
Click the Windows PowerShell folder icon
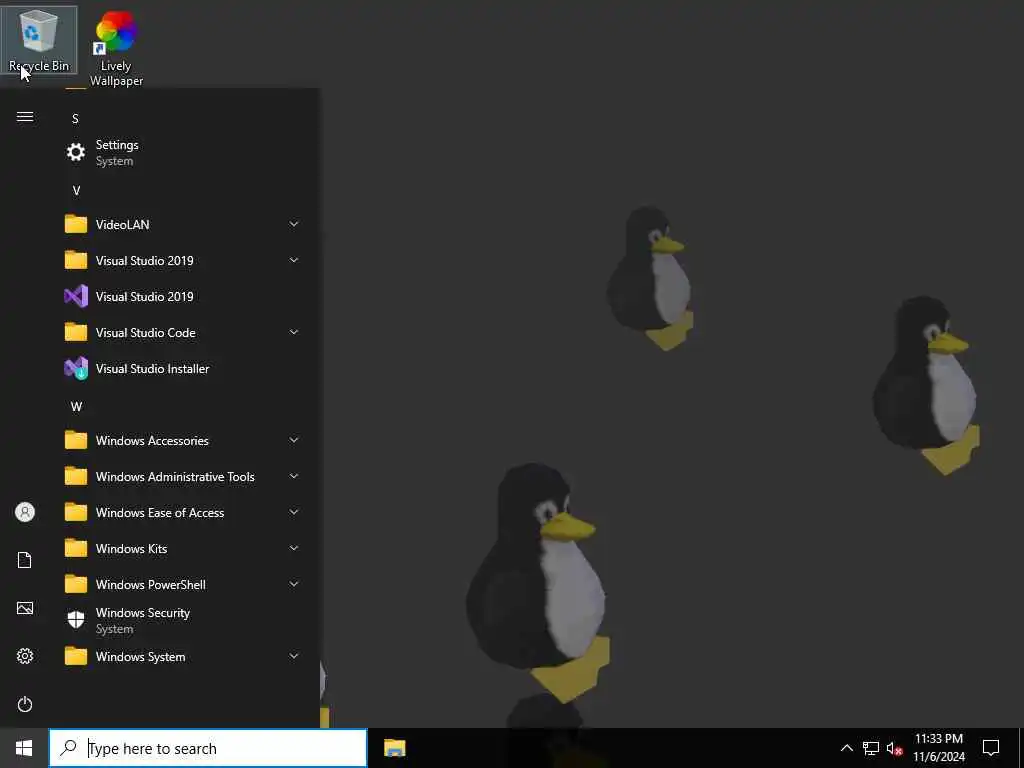point(76,584)
